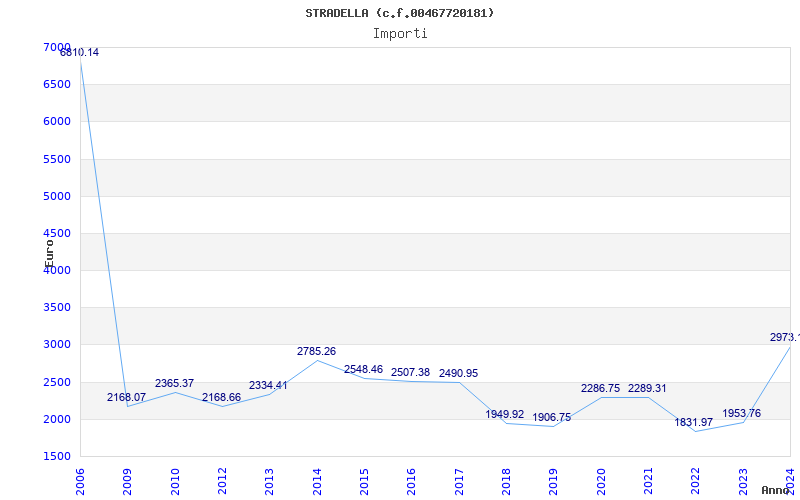Select the 3000 y-axis value
800x500 pixels.
click(57, 344)
